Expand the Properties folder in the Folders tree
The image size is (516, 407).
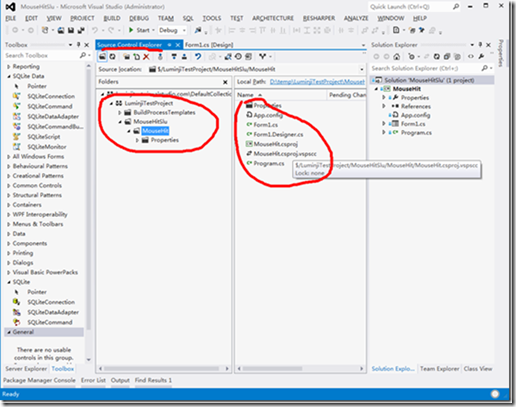pyautogui.click(x=137, y=140)
